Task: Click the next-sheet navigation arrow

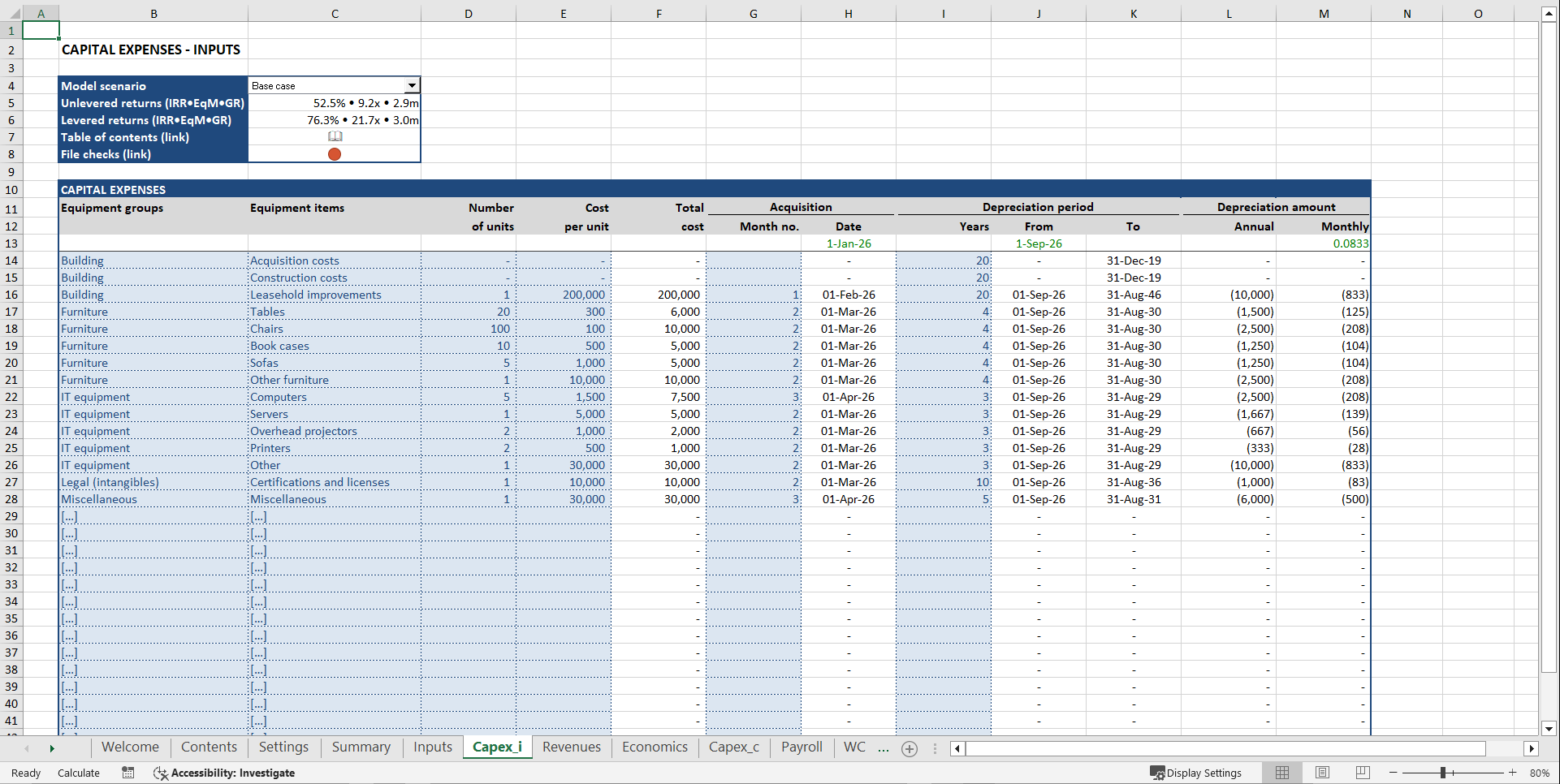Action: 52,748
